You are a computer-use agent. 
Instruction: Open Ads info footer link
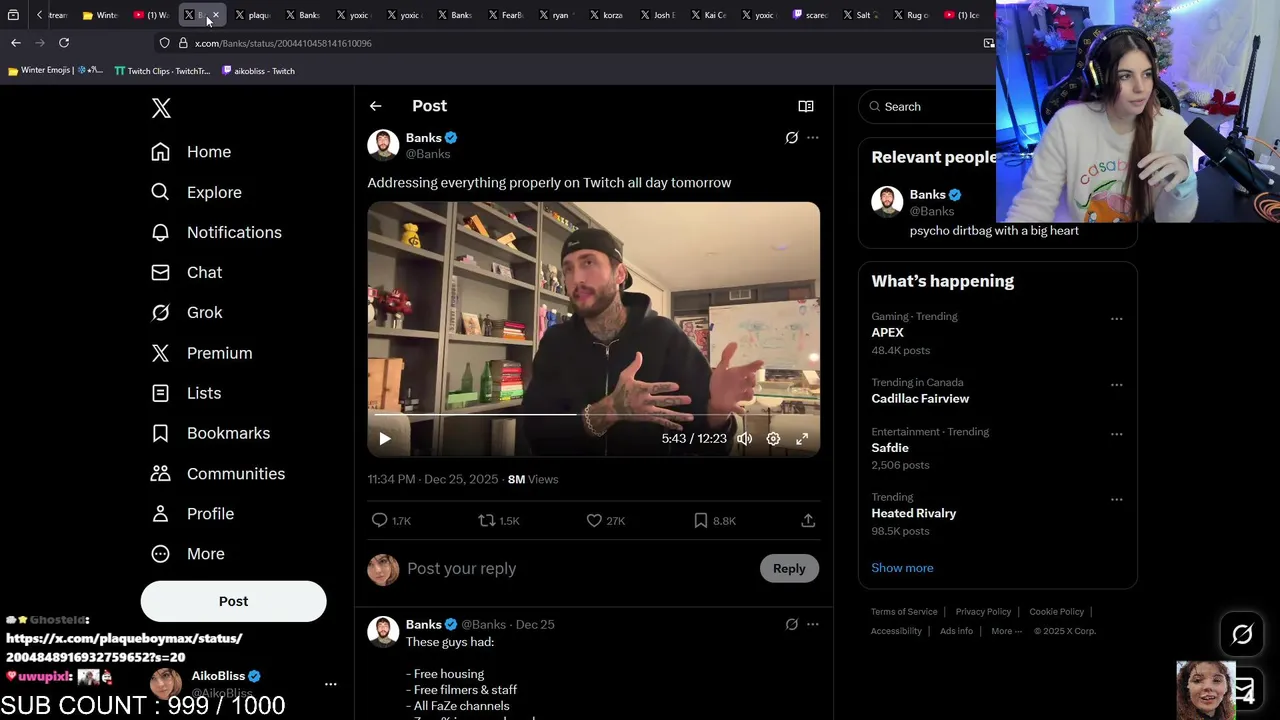(956, 631)
